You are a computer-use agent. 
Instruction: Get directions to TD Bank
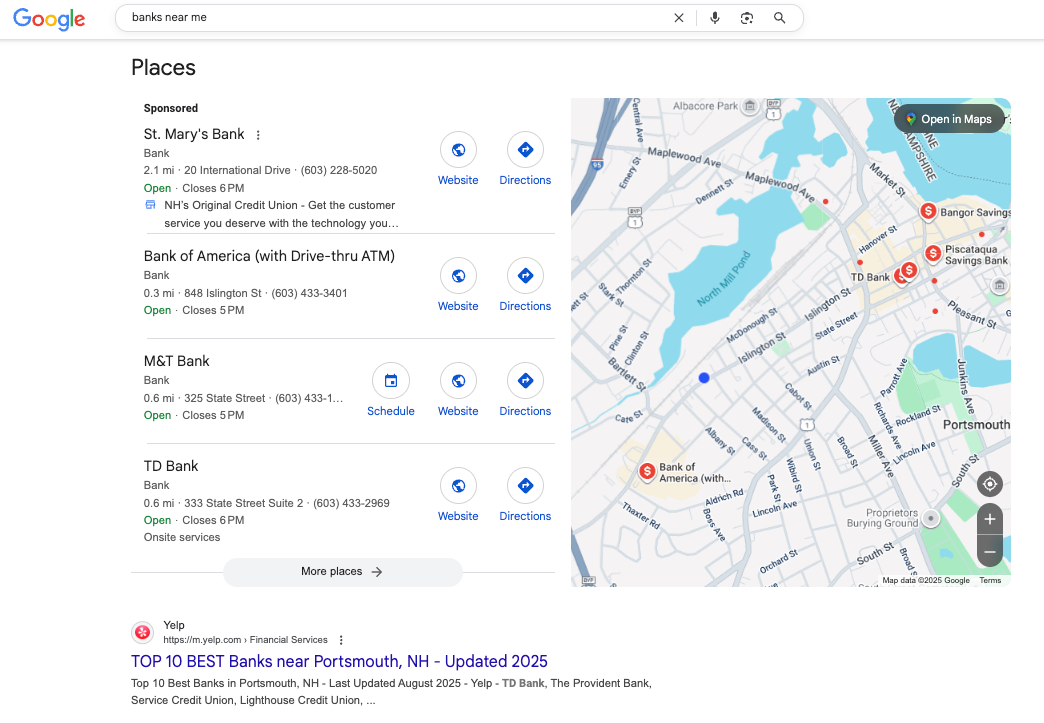point(525,486)
